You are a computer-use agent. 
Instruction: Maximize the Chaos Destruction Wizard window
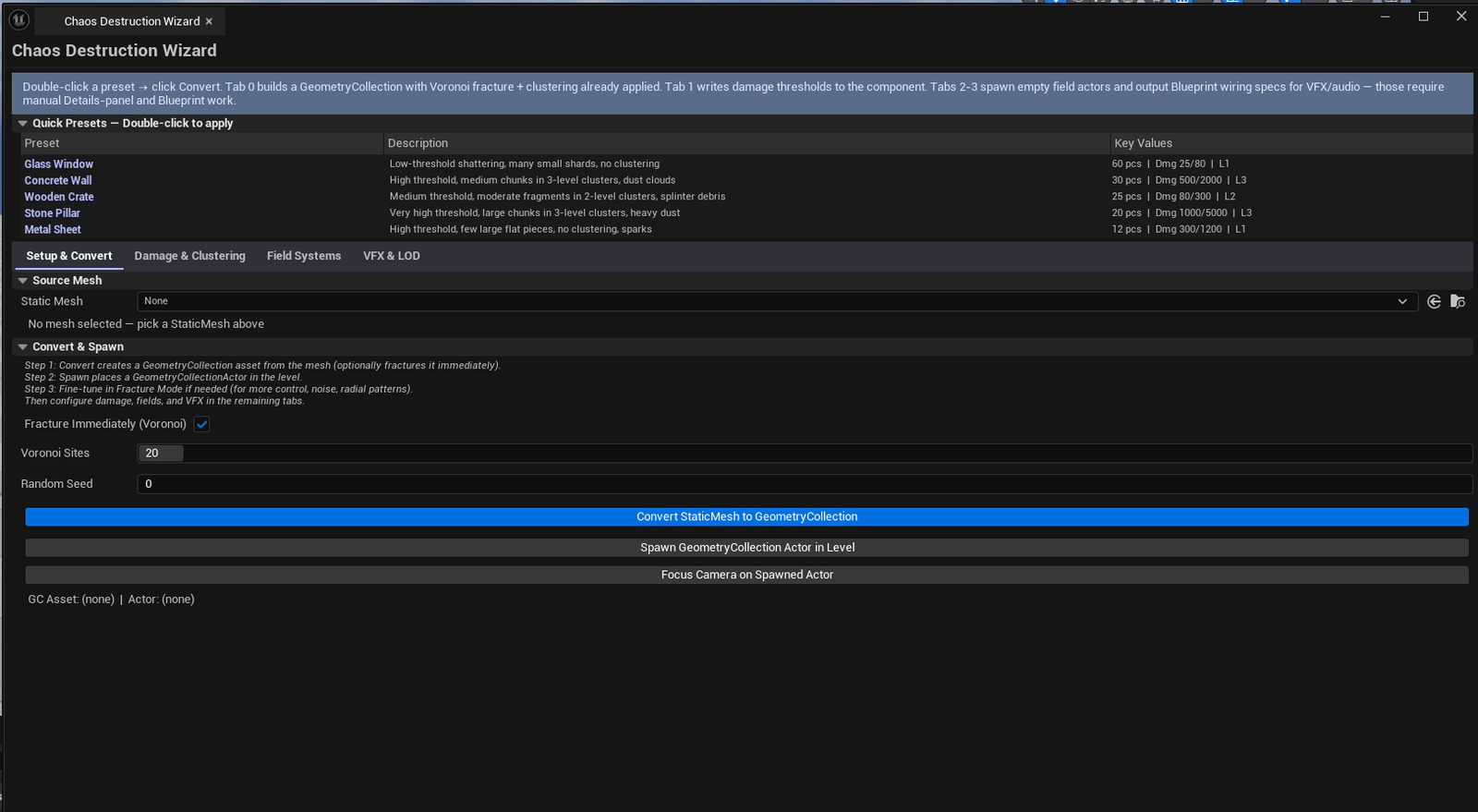(1423, 17)
